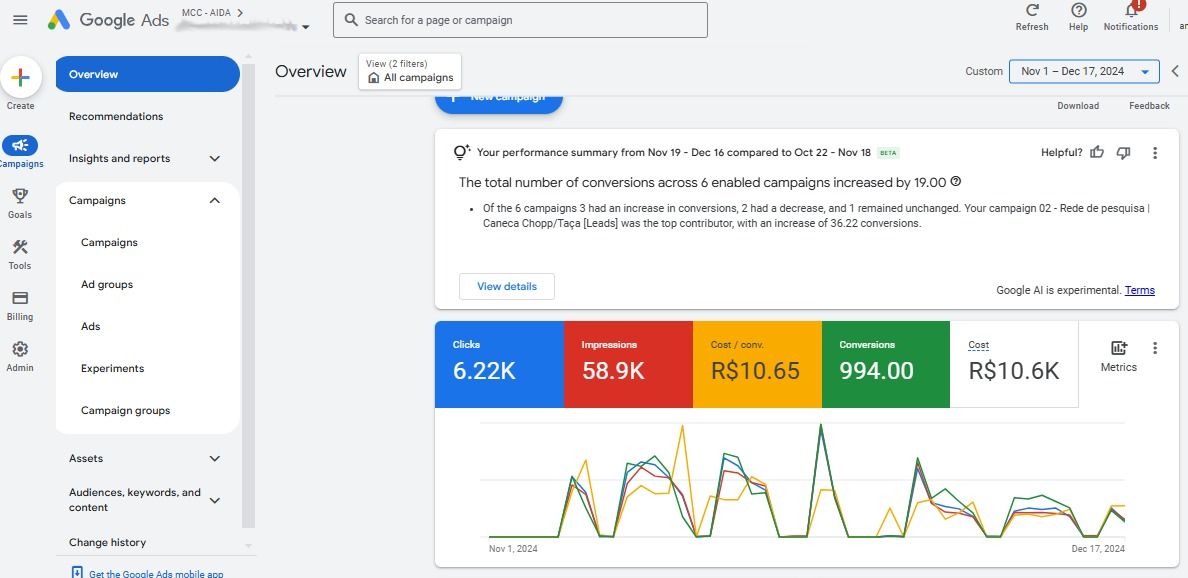Select the blue Clicks scorecard
The image size is (1188, 578).
tap(499, 364)
